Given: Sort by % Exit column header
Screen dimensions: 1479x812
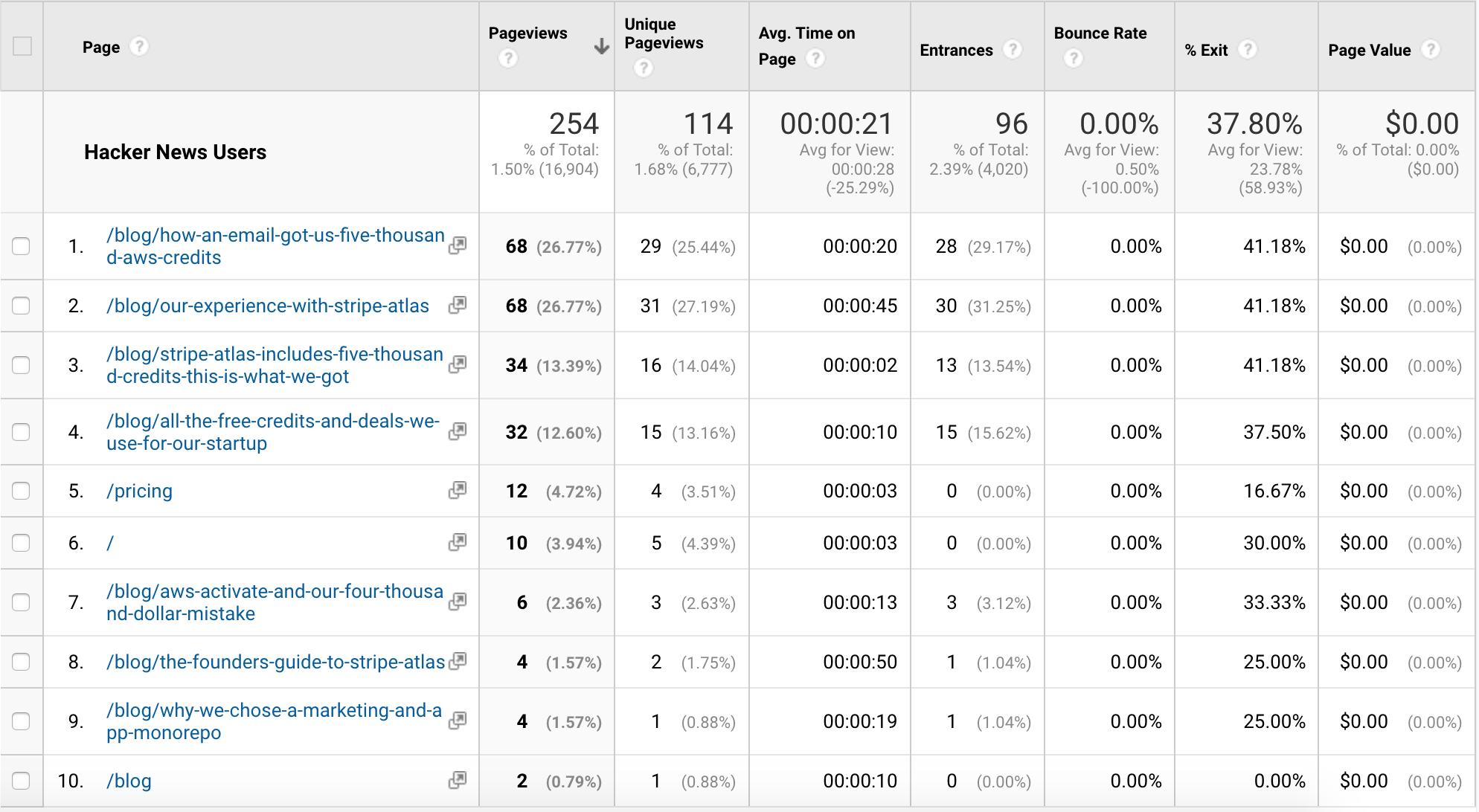Looking at the screenshot, I should (x=1206, y=50).
